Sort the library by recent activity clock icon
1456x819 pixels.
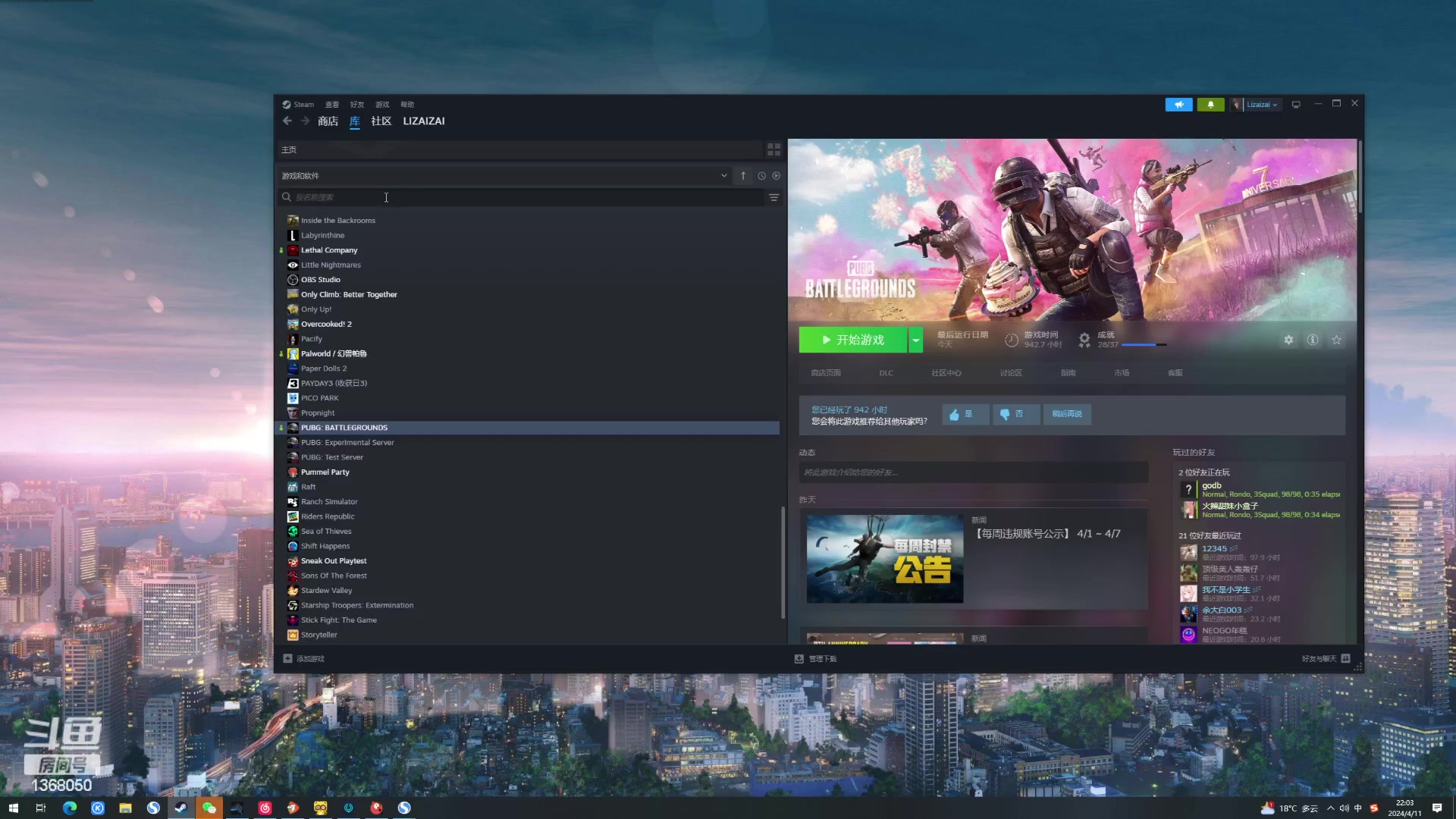coord(761,176)
